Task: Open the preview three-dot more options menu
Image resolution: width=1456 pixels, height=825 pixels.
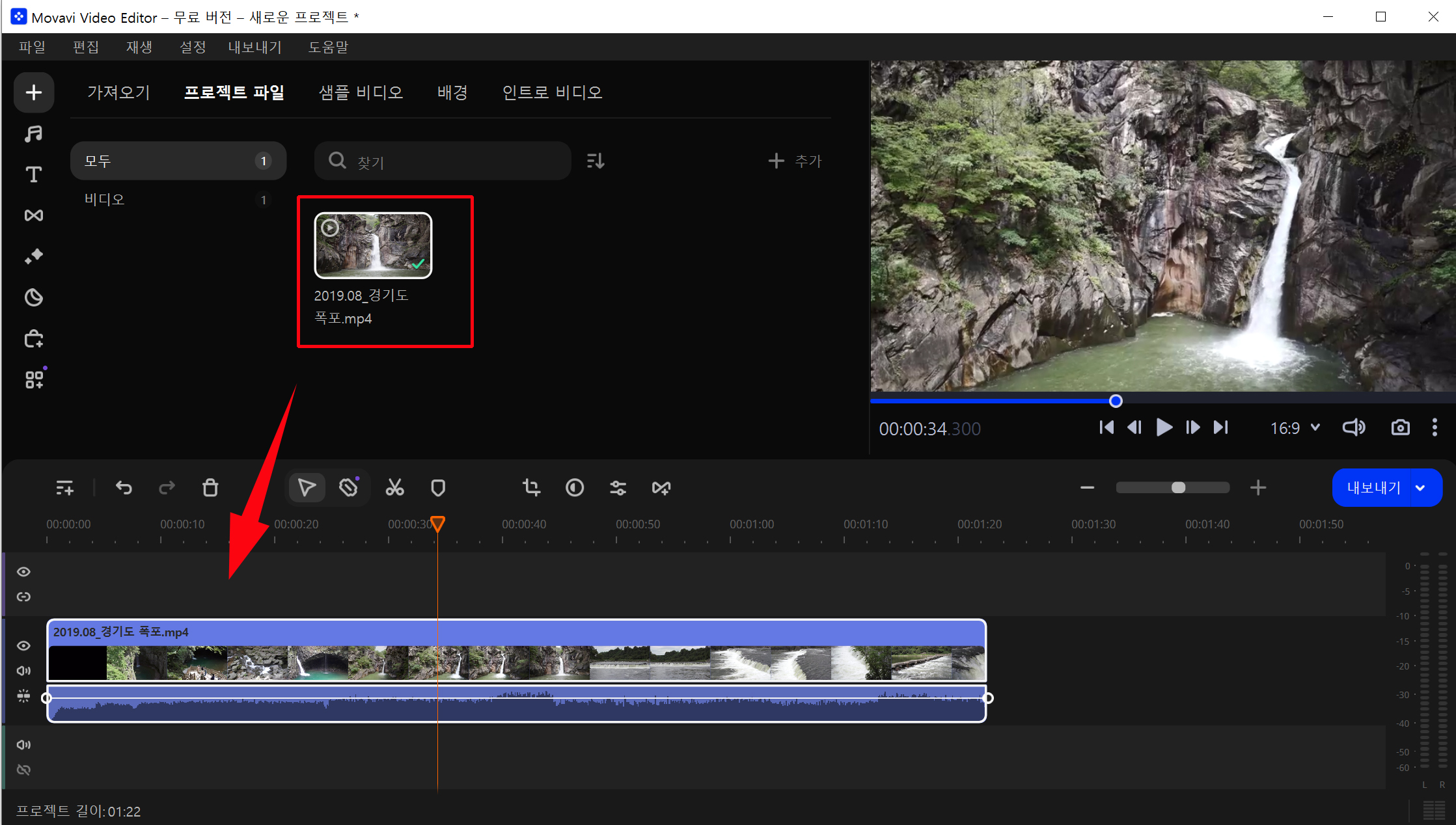Action: coord(1435,427)
